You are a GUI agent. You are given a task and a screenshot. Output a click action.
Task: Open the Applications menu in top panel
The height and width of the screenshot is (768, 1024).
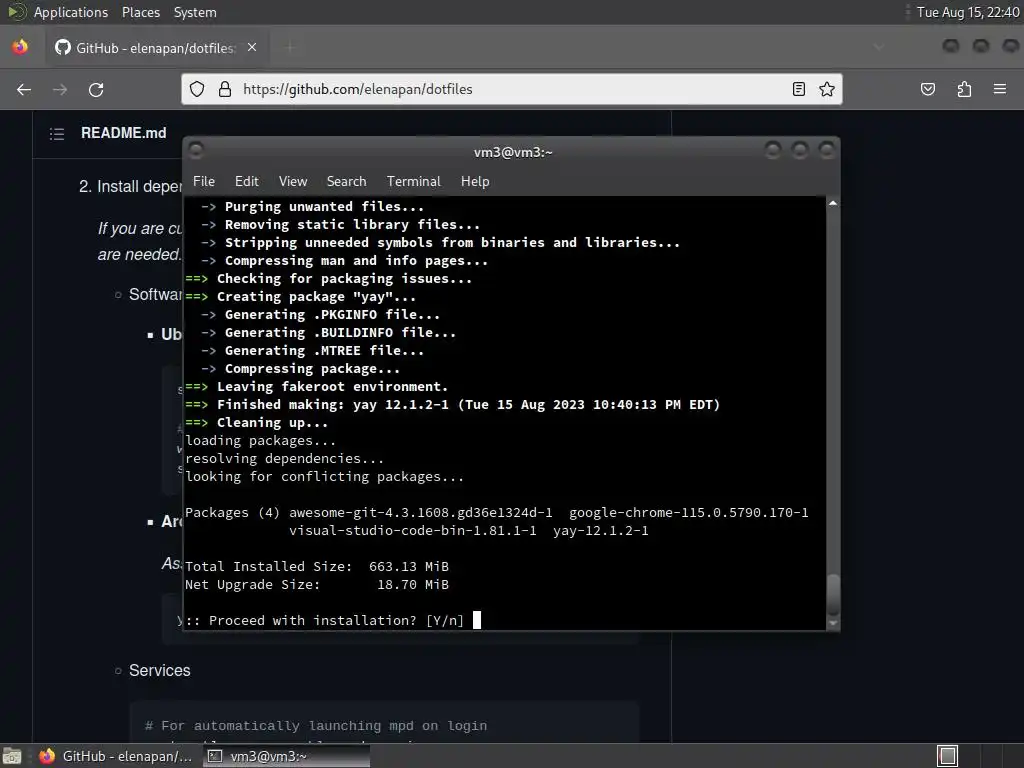click(x=71, y=12)
